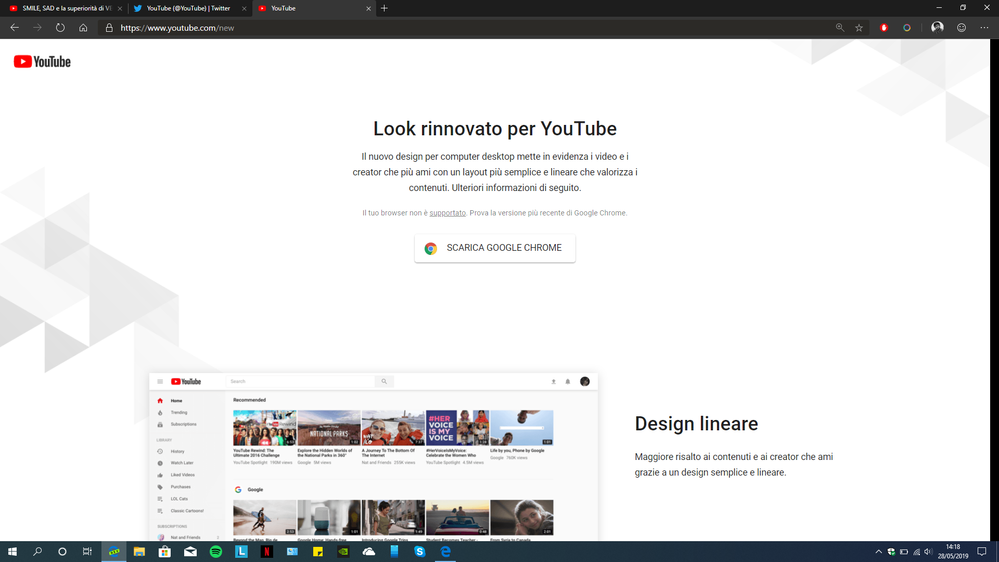Click the colorful ring extension icon
This screenshot has width=999, height=562.
[x=907, y=27]
